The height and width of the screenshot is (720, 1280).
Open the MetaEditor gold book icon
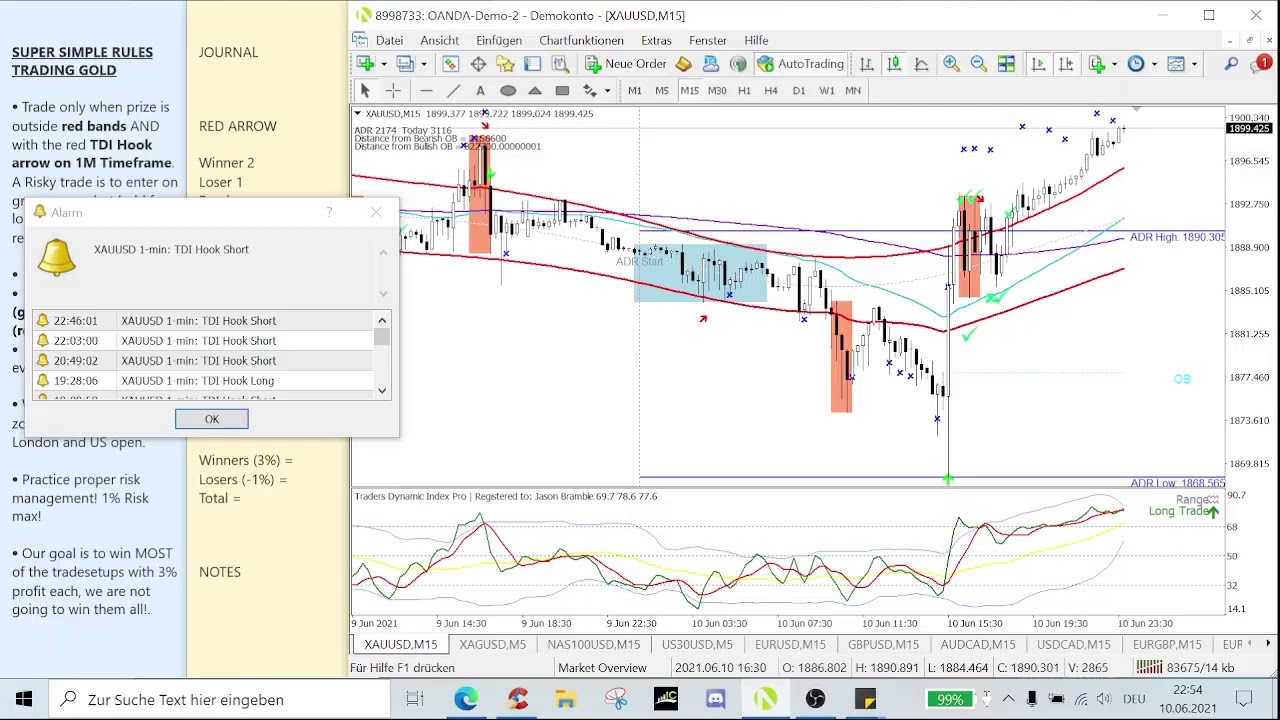[x=684, y=64]
